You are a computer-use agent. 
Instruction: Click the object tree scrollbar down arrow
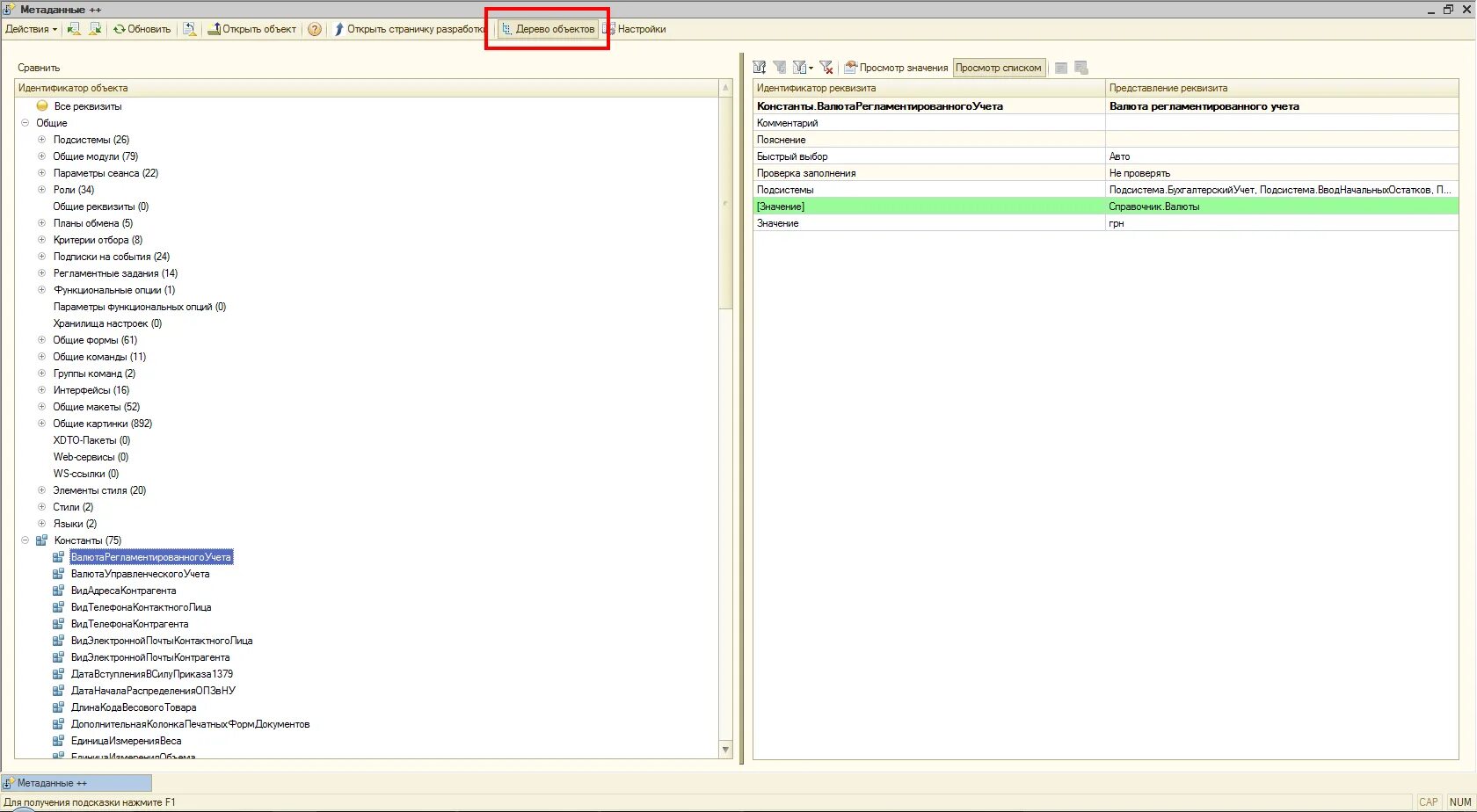click(x=725, y=750)
